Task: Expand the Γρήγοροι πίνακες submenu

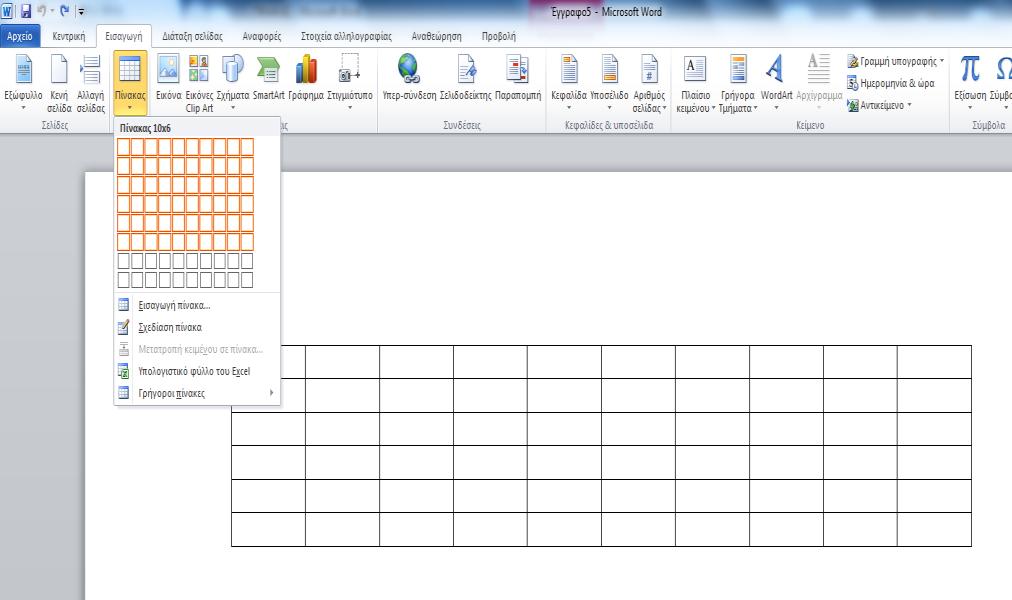Action: (197, 393)
